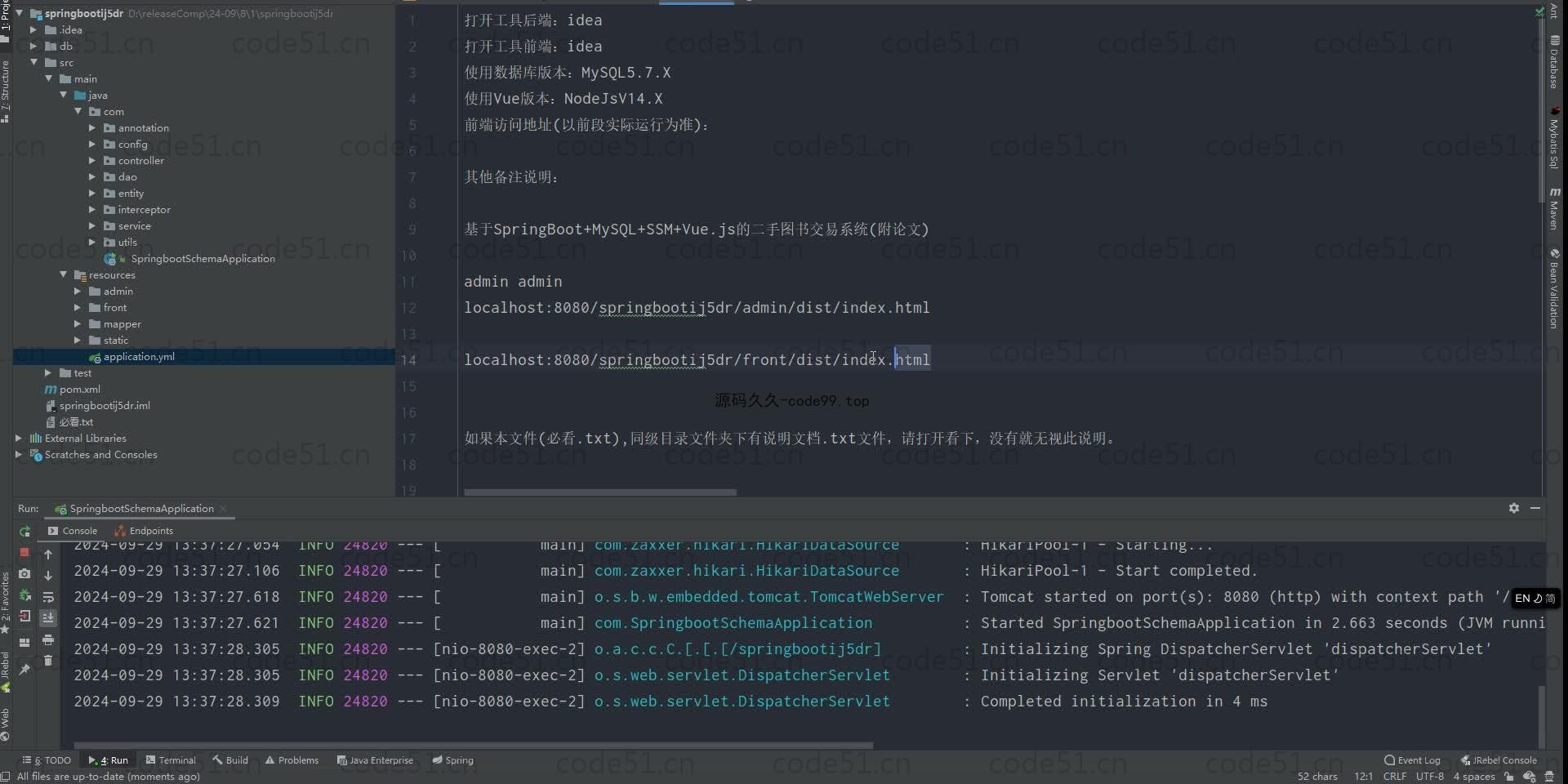Open the Web side panel
1568x784 pixels.
coord(6,724)
